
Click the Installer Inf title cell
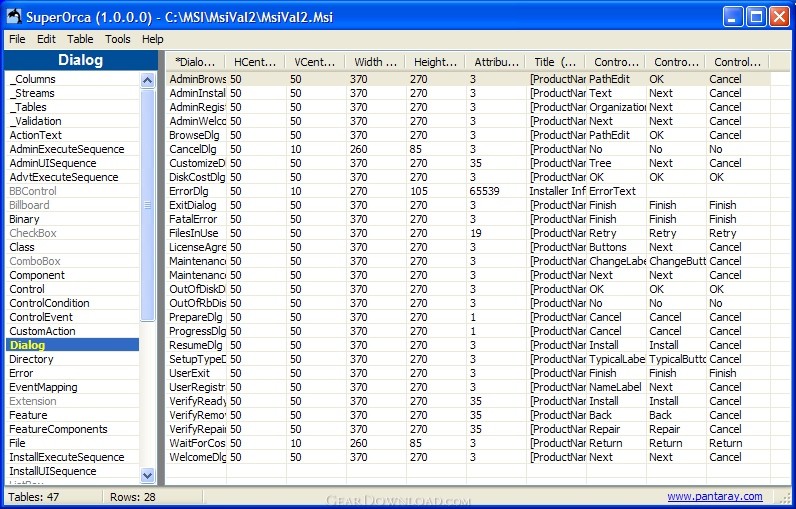[x=556, y=191]
